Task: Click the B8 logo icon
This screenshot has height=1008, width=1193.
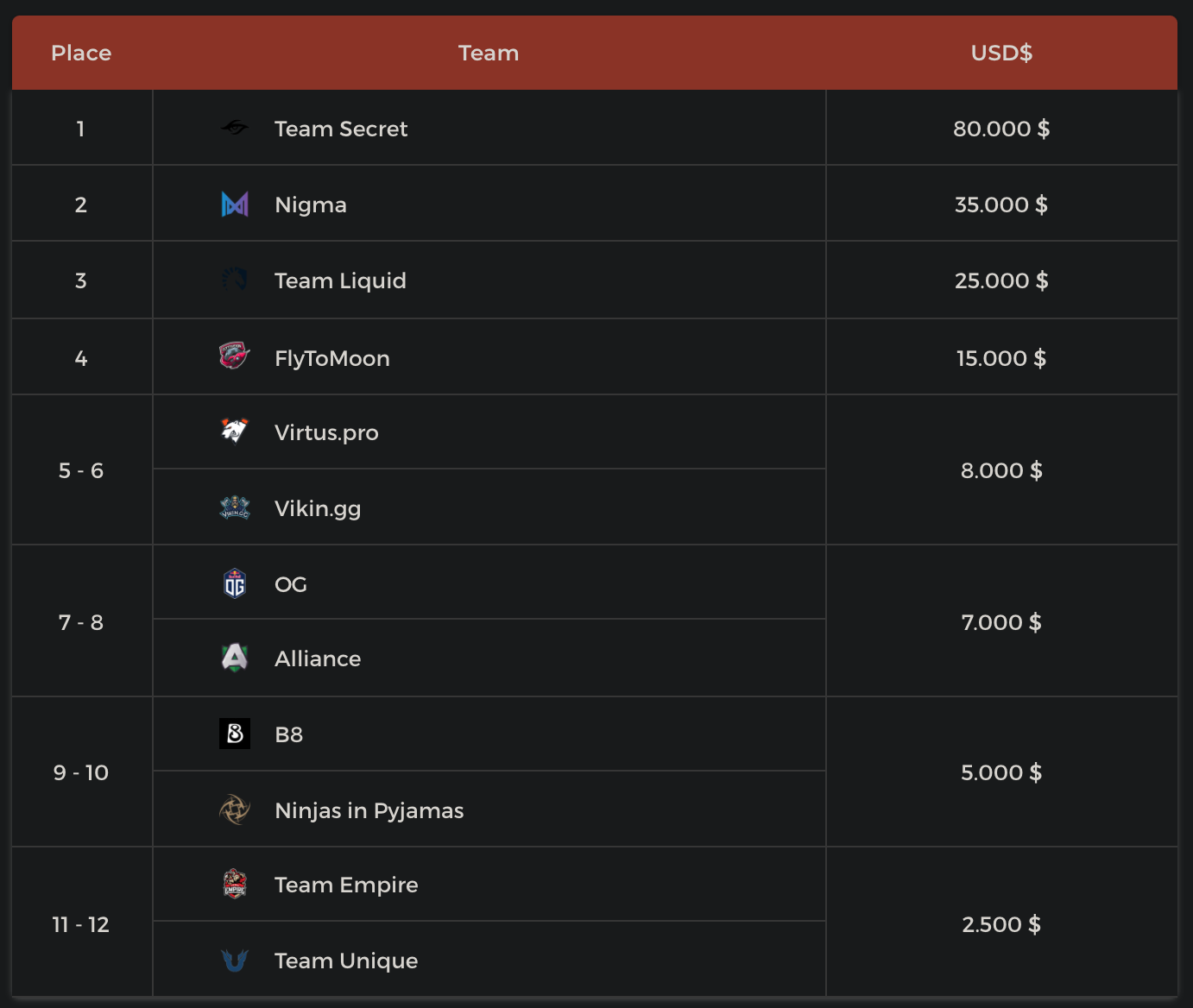Action: pyautogui.click(x=234, y=734)
